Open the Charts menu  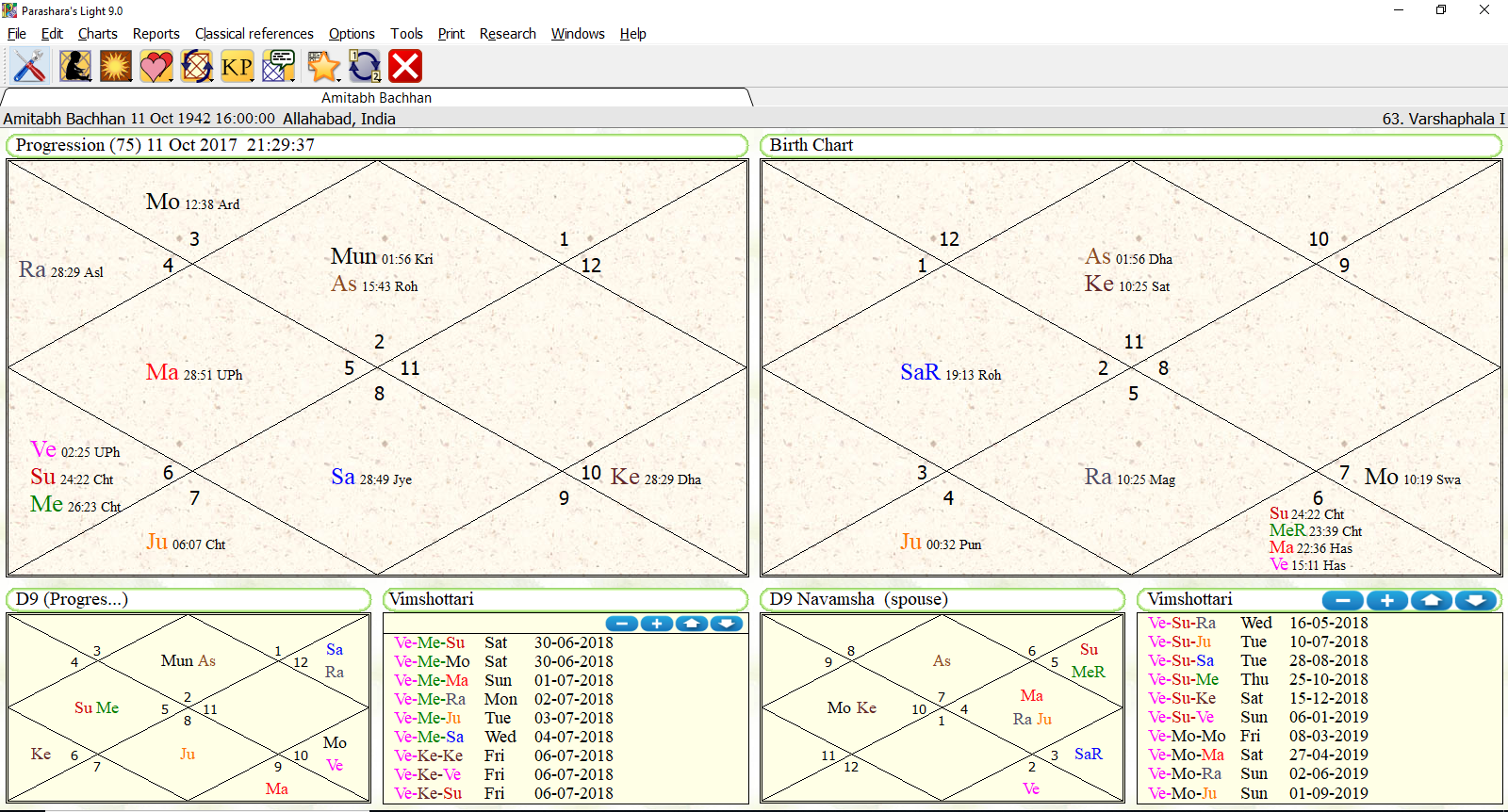point(98,34)
